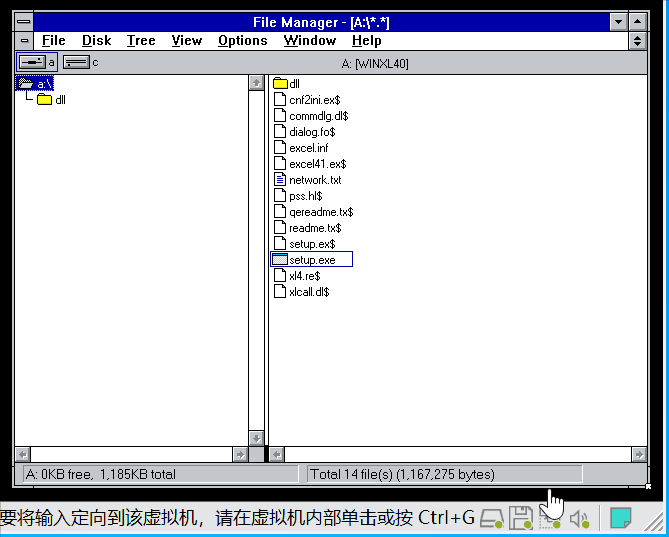
Task: Select setup.ex$ file icon
Action: coord(280,244)
